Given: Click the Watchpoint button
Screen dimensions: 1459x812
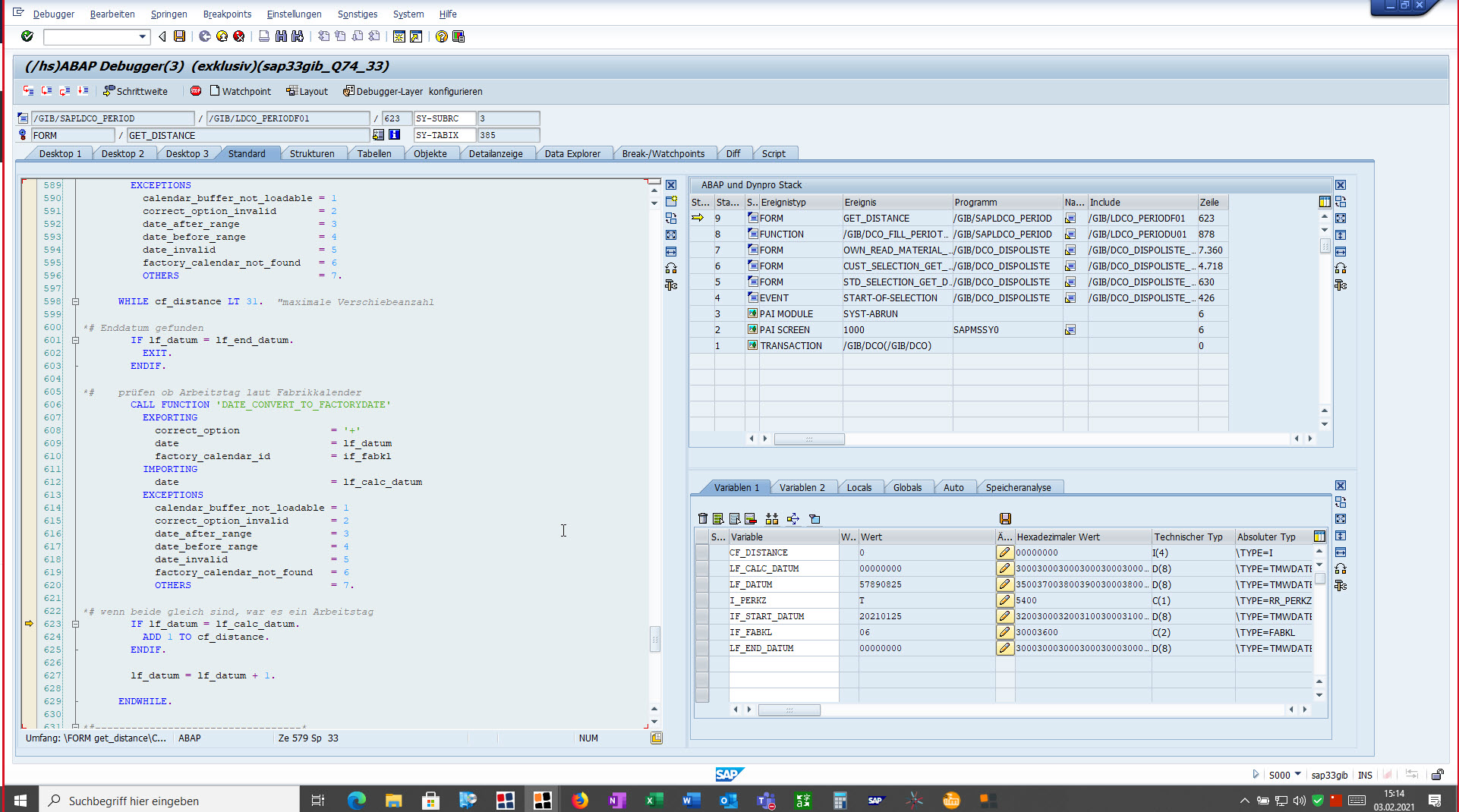Looking at the screenshot, I should coord(240,91).
